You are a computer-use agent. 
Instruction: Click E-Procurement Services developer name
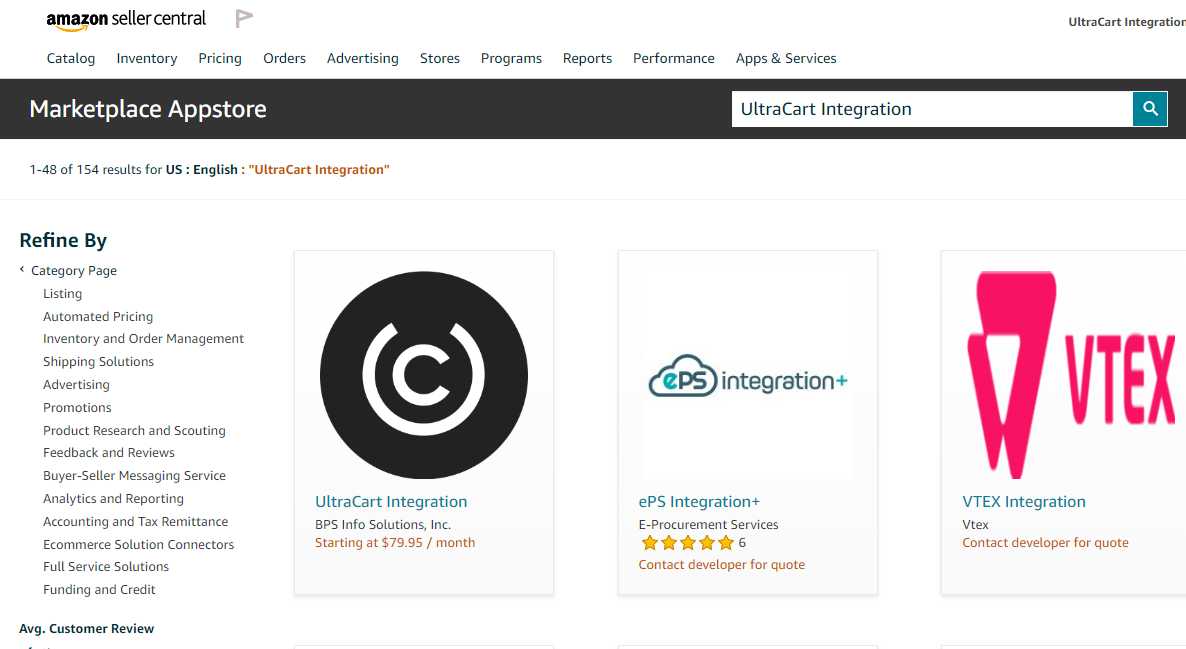[708, 524]
